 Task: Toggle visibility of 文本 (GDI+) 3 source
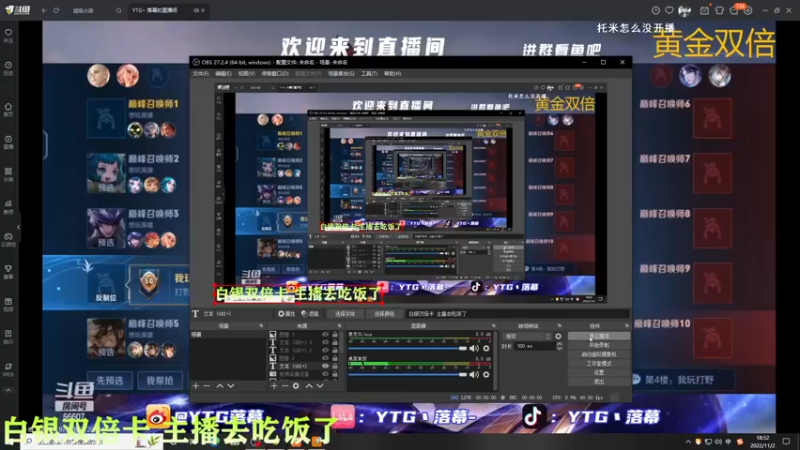pyautogui.click(x=325, y=342)
